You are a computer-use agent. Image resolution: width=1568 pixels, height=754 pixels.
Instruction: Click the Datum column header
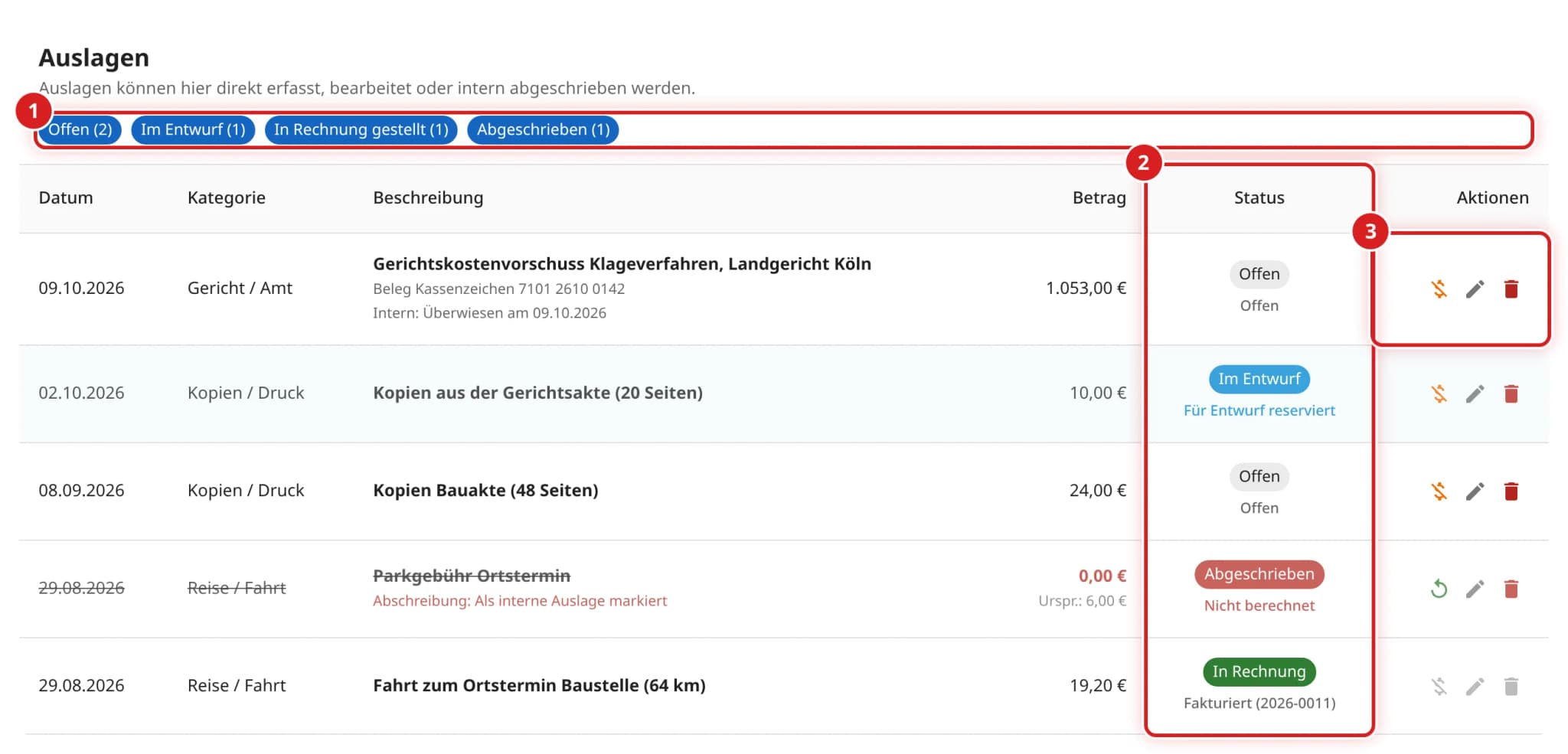pos(66,197)
